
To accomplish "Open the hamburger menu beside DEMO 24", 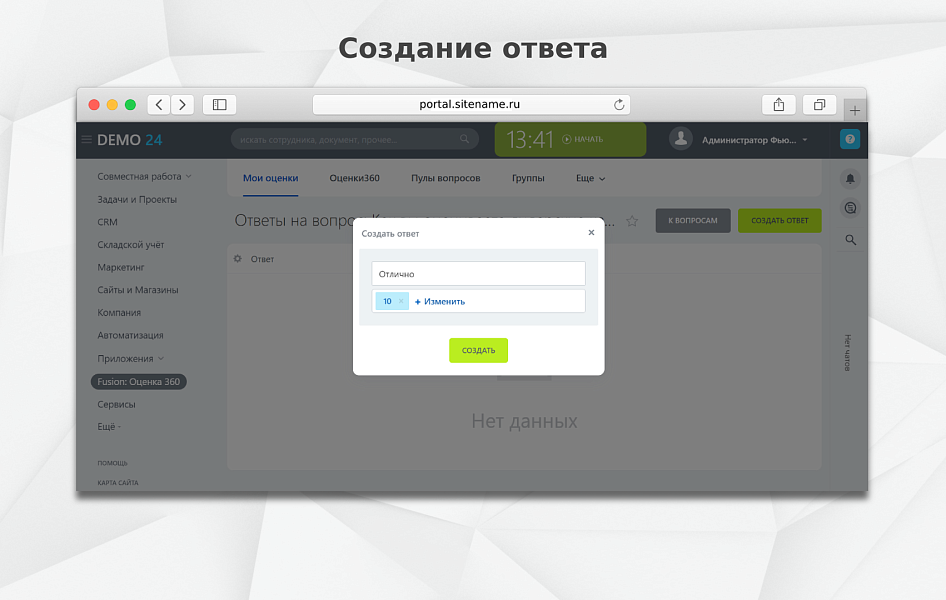I will point(88,140).
